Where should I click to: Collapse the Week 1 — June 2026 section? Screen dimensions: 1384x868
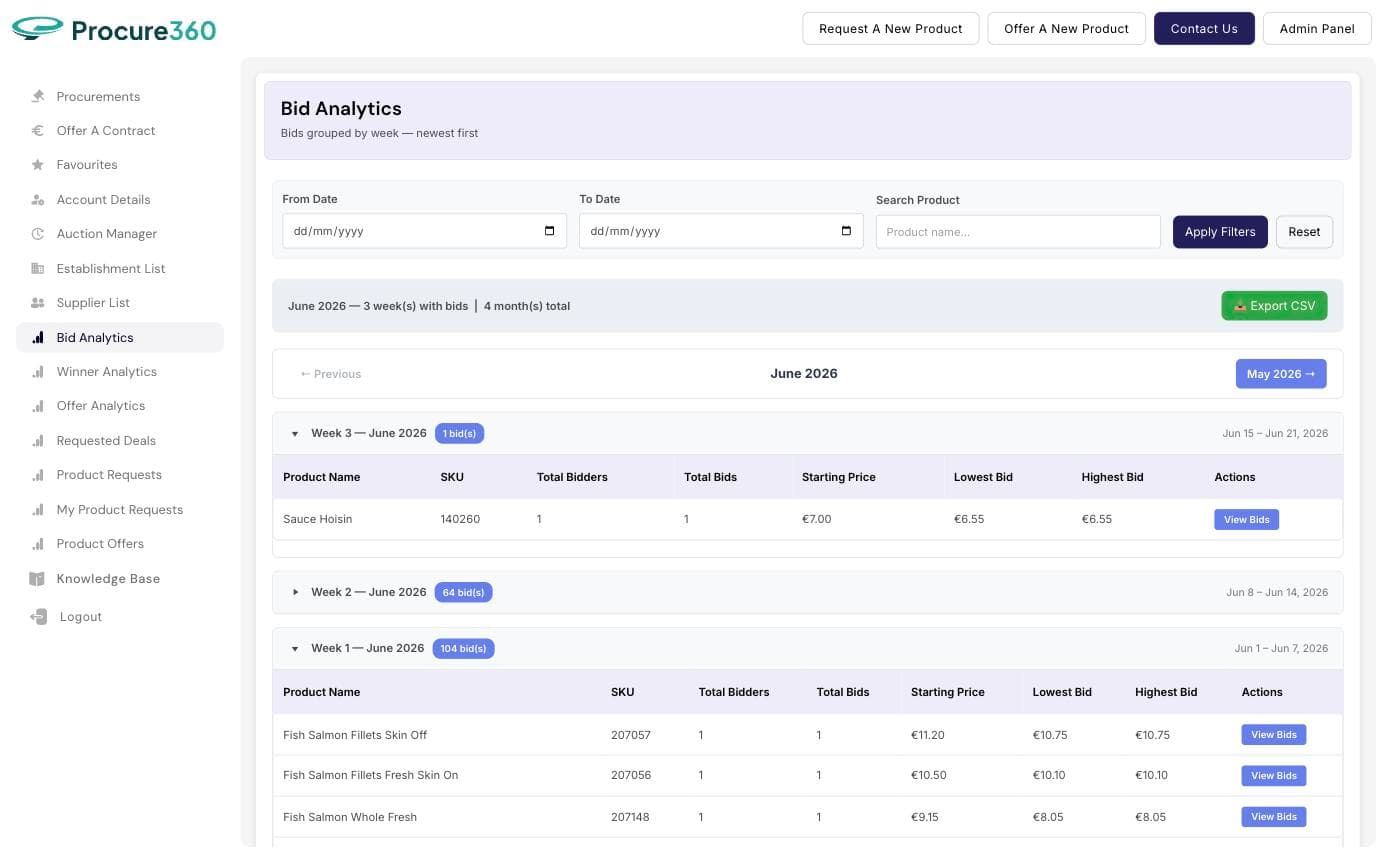[x=295, y=649]
